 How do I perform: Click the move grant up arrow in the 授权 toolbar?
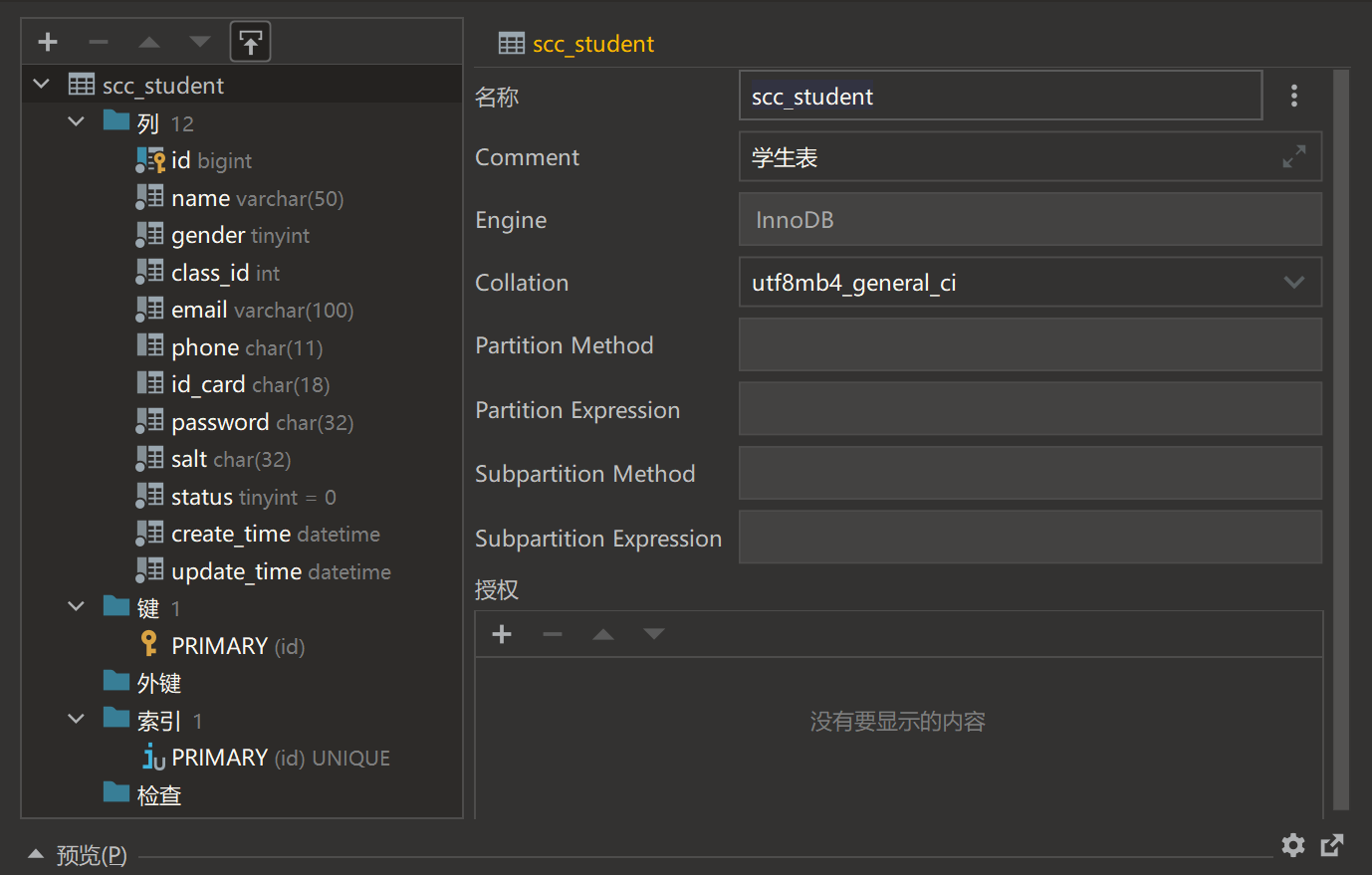(603, 634)
